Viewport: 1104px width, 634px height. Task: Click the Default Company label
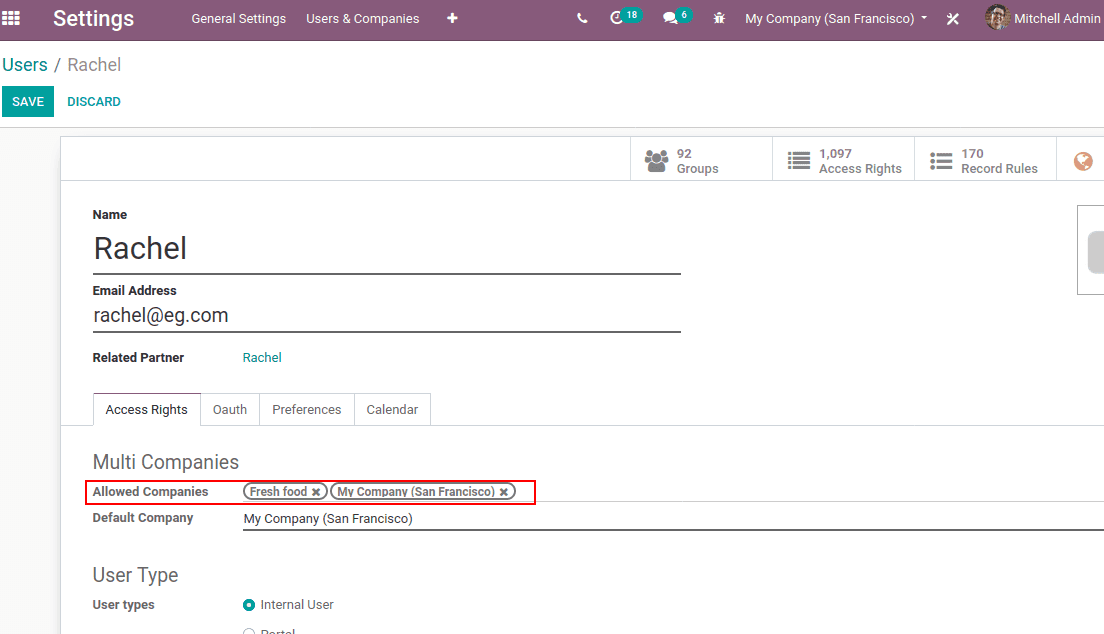coord(142,518)
